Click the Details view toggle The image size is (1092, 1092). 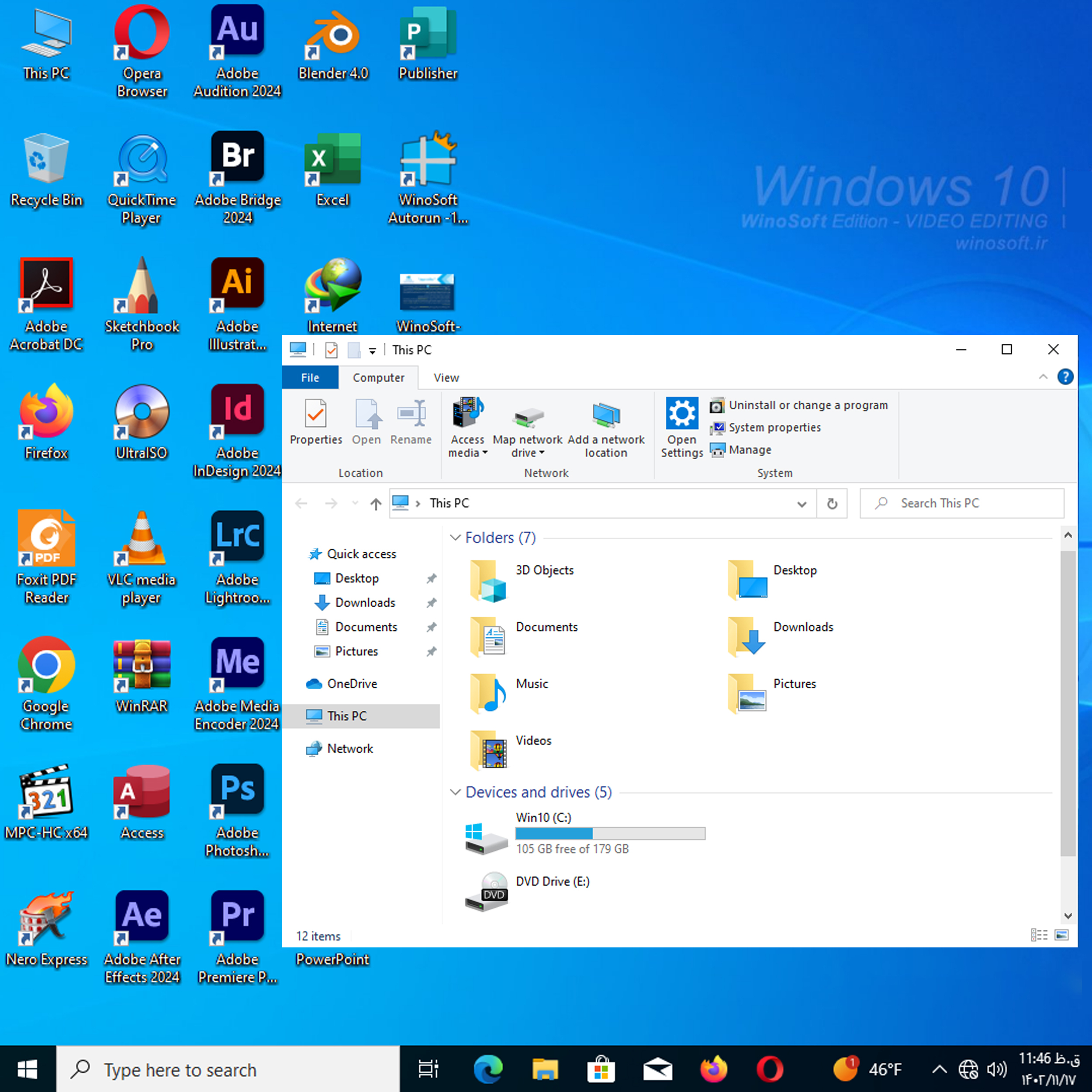pos(1039,935)
